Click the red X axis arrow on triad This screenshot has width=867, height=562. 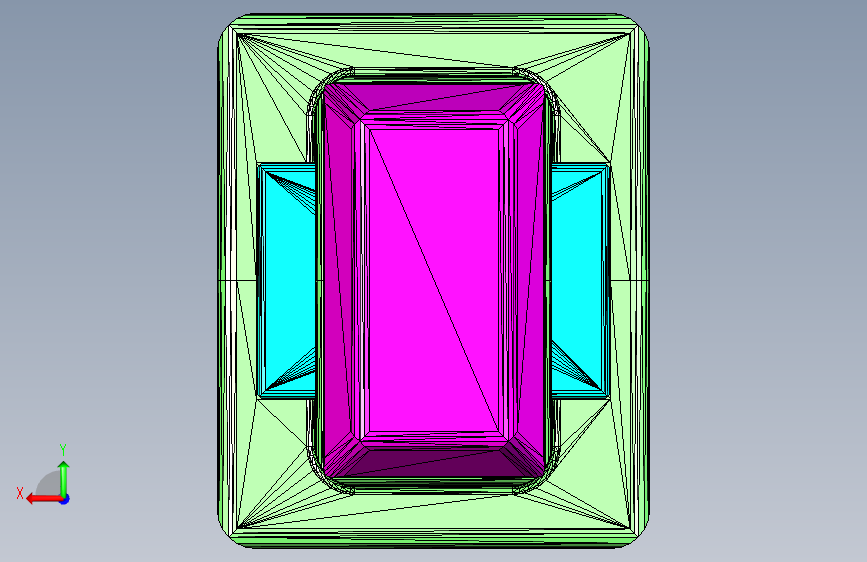(44, 499)
